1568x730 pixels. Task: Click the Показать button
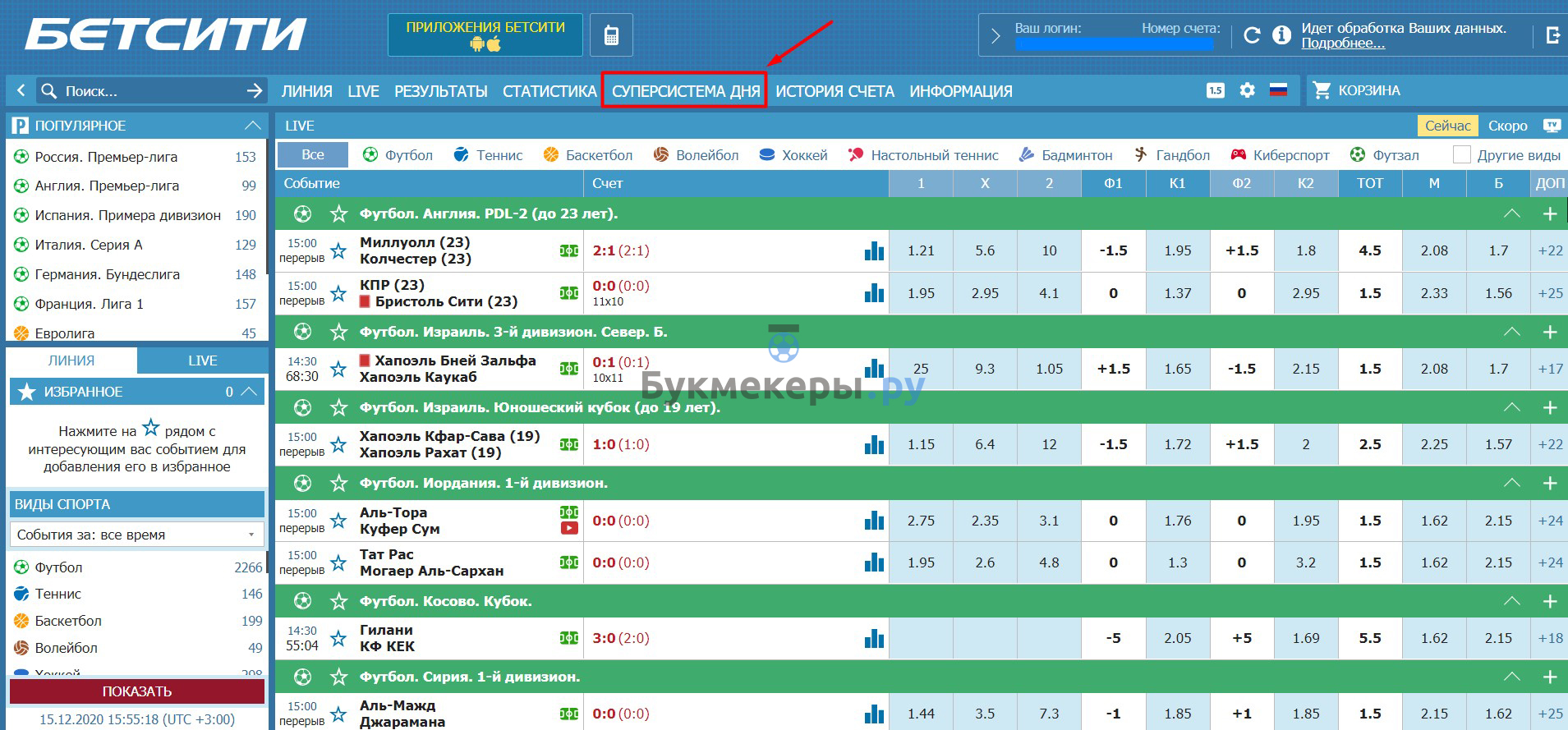click(137, 691)
